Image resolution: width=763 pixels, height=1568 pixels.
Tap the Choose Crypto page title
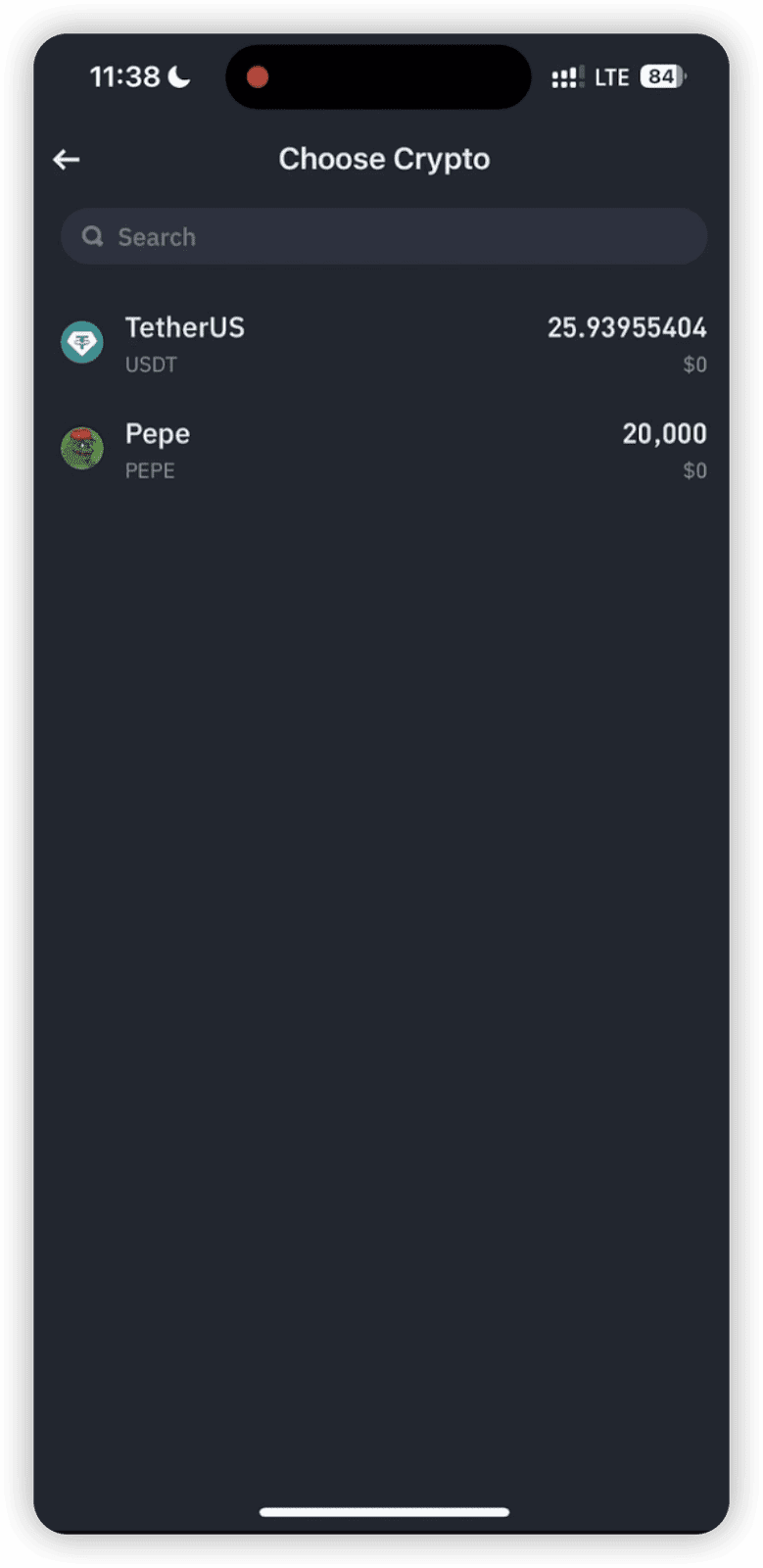click(384, 159)
